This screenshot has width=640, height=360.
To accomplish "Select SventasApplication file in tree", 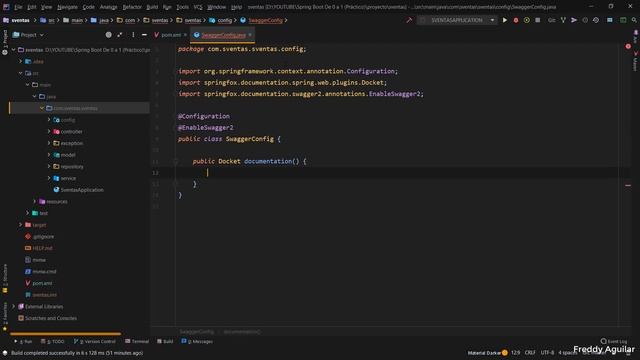I will click(82, 190).
